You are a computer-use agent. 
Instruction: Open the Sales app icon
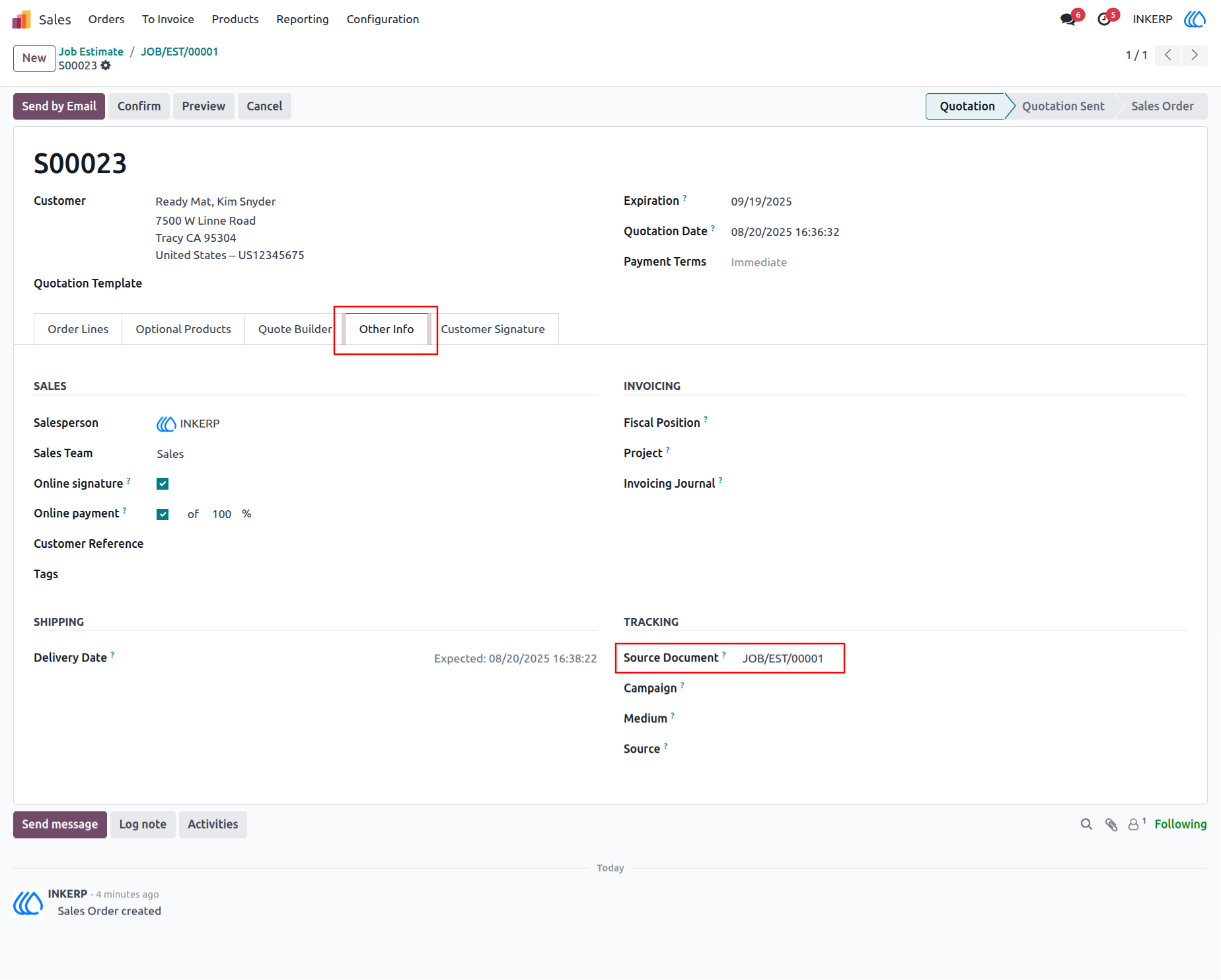coord(21,19)
